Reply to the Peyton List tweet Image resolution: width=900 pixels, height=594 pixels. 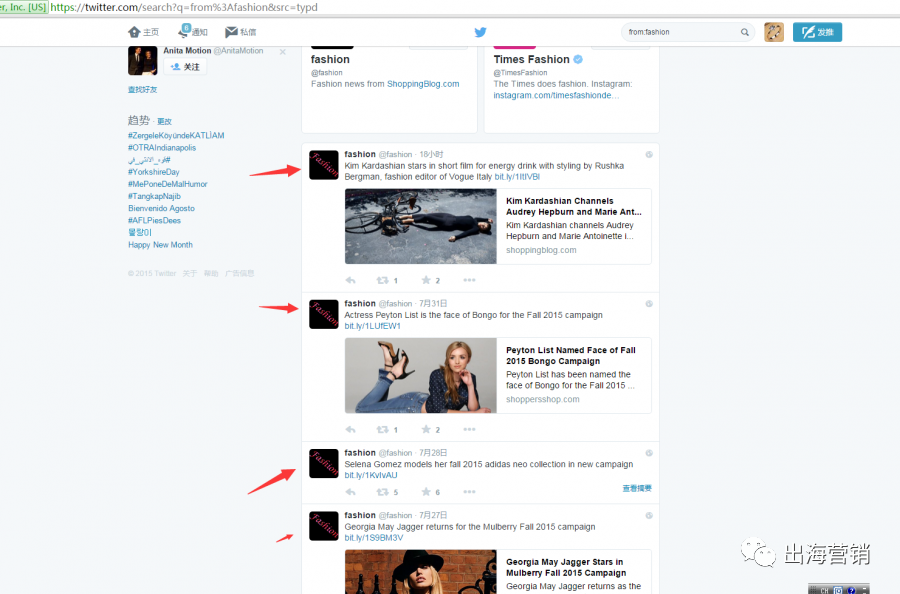tap(351, 429)
